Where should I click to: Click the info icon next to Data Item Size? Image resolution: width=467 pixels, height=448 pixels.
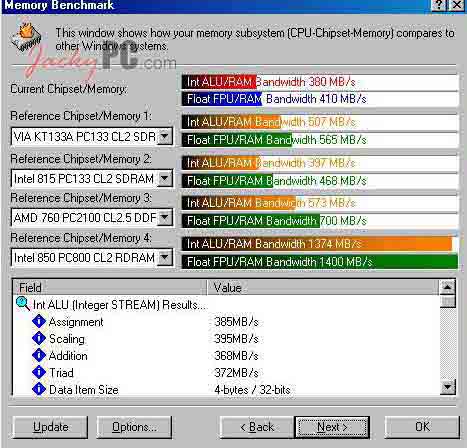point(39,389)
